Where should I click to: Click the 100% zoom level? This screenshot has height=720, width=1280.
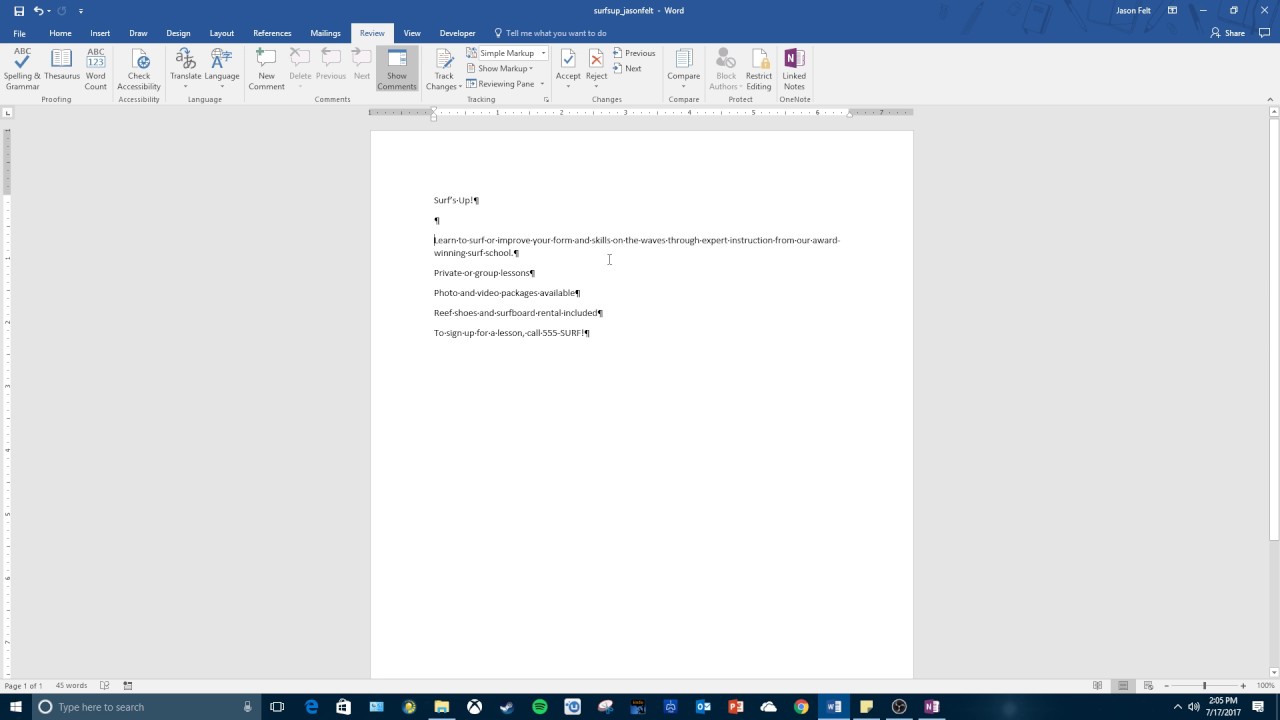(x=1265, y=686)
